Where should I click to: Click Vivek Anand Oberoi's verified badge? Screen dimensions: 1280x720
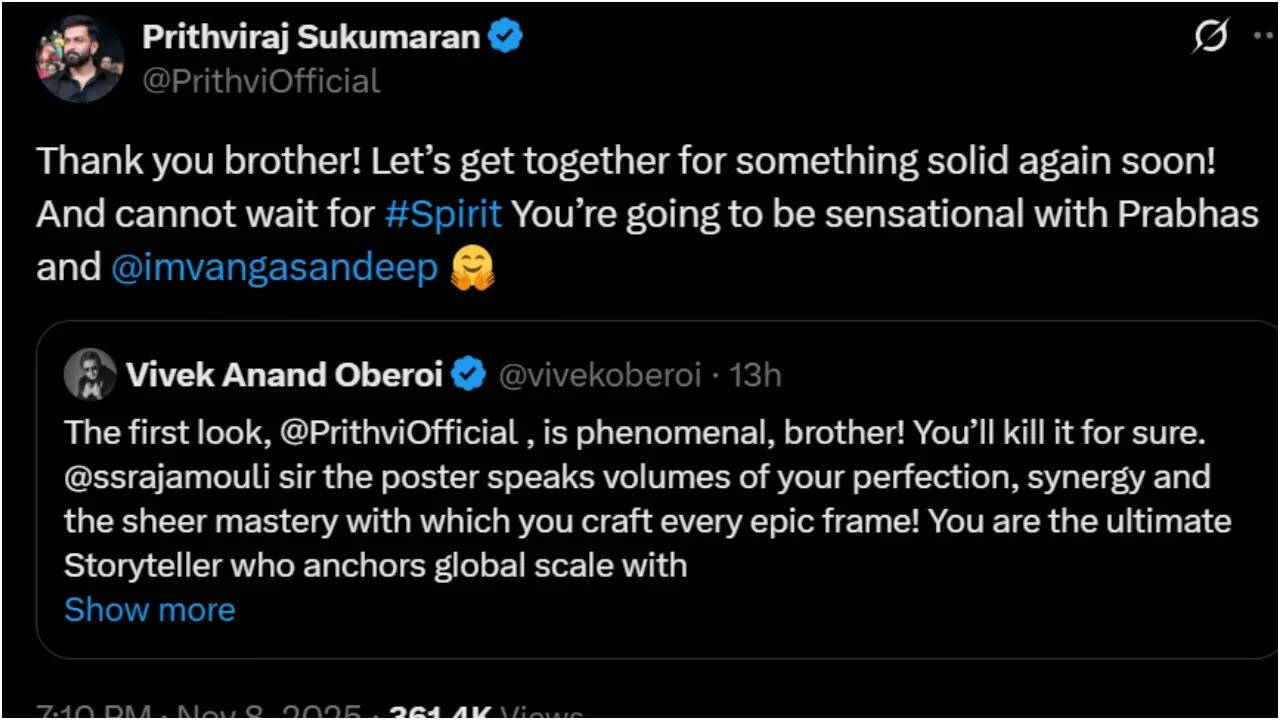click(467, 375)
